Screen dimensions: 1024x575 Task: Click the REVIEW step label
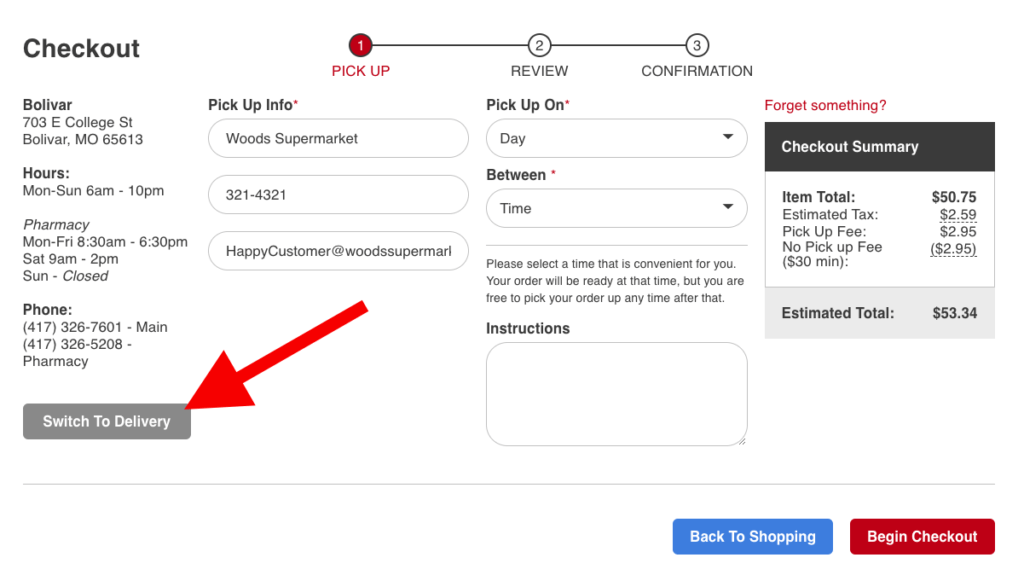(539, 71)
